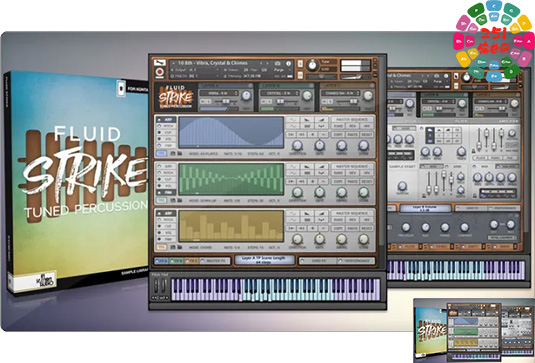The image size is (535, 363).
Task: Click MASTER SEQUENCE in blue sequencer
Action: 352,119
